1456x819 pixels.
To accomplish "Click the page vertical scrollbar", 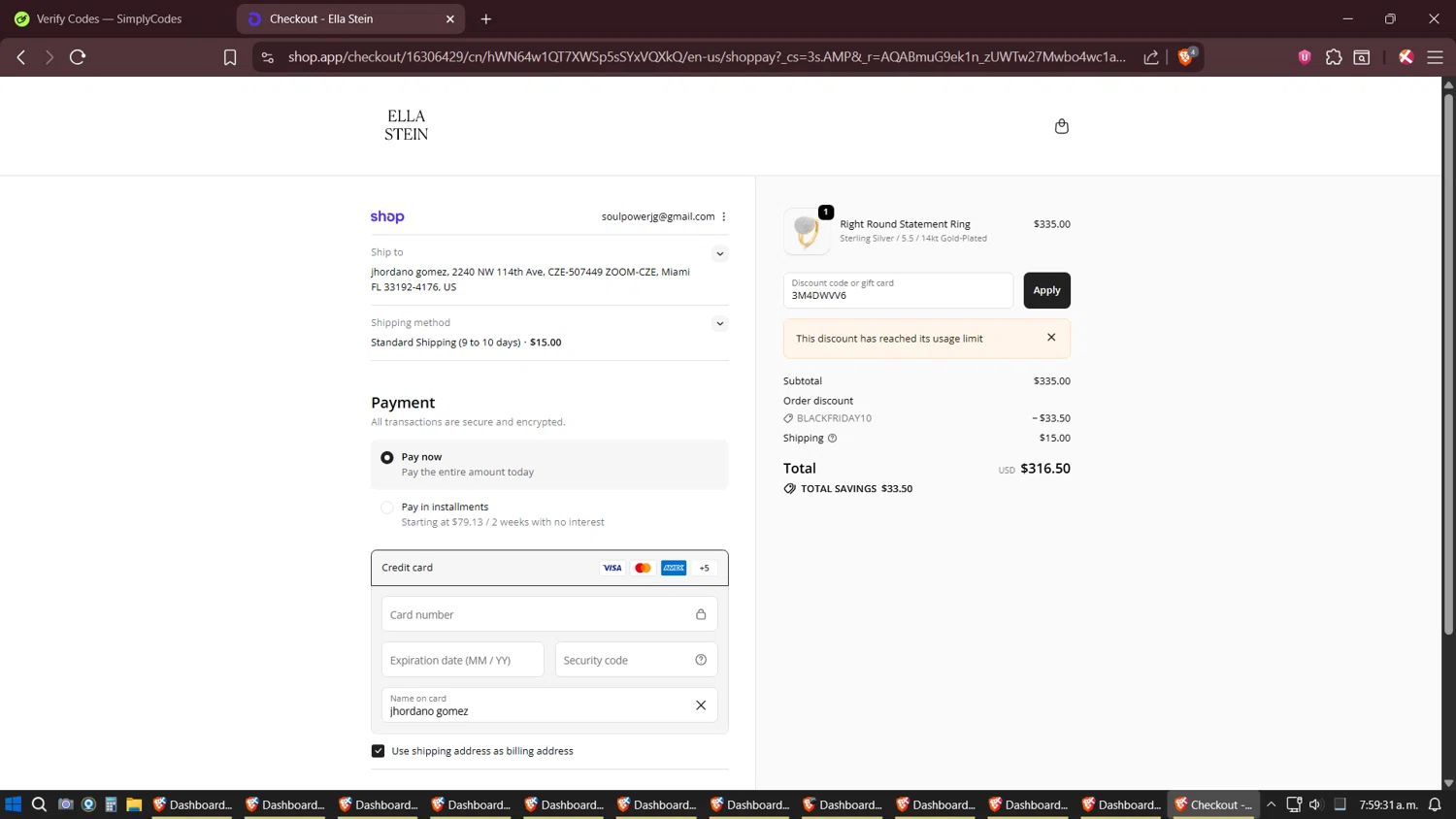I will pyautogui.click(x=1448, y=364).
